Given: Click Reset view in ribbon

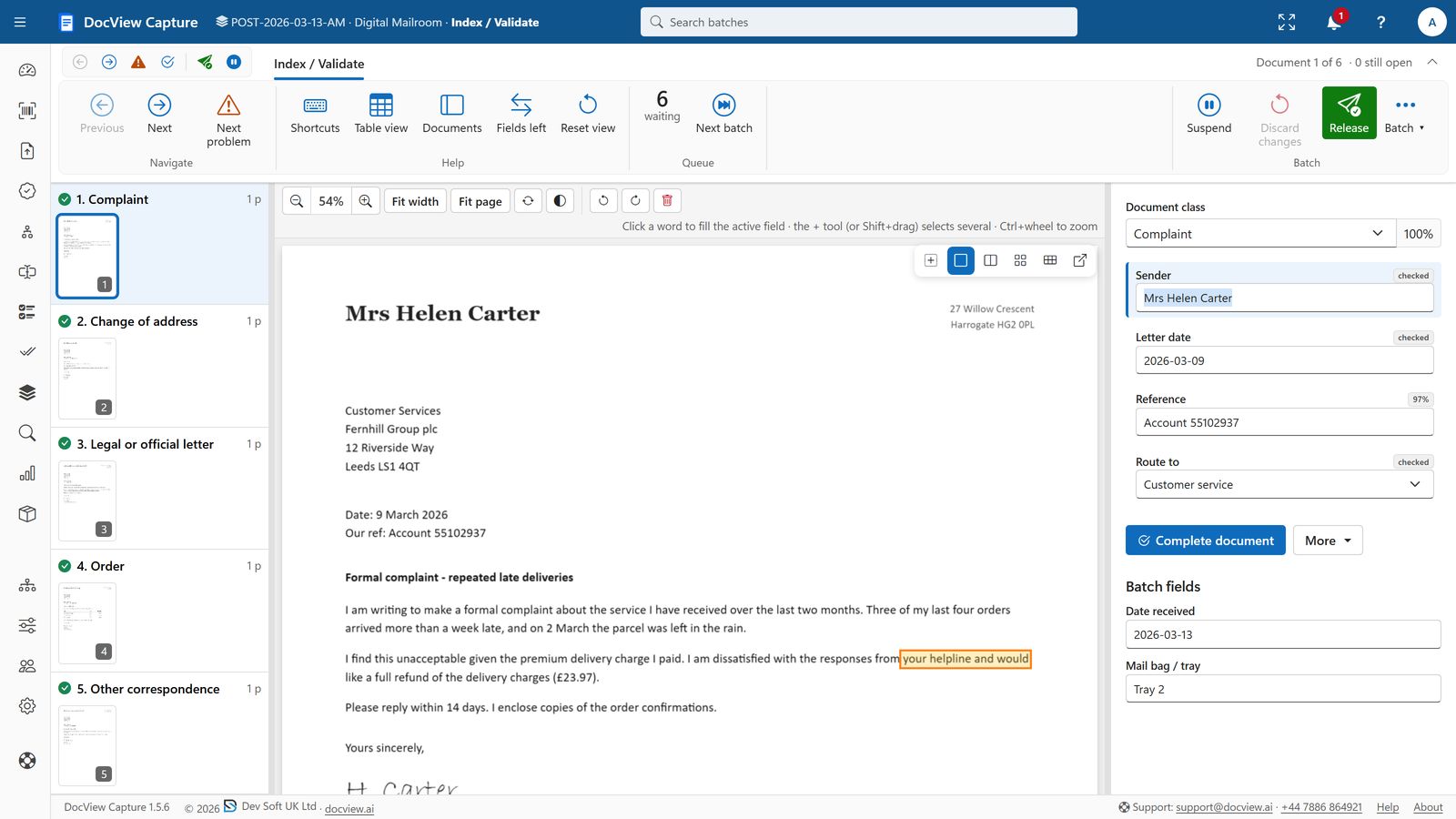Looking at the screenshot, I should pyautogui.click(x=588, y=114).
